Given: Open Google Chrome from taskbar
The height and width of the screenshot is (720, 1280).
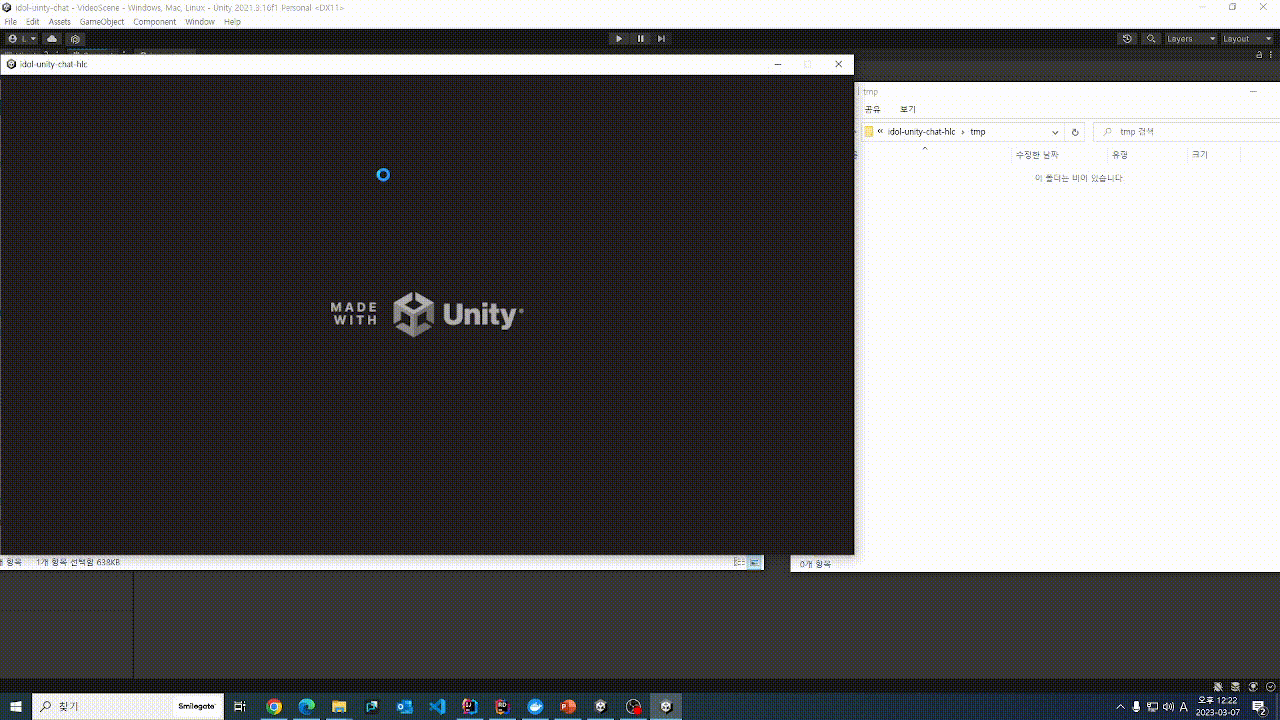Looking at the screenshot, I should click(x=274, y=707).
